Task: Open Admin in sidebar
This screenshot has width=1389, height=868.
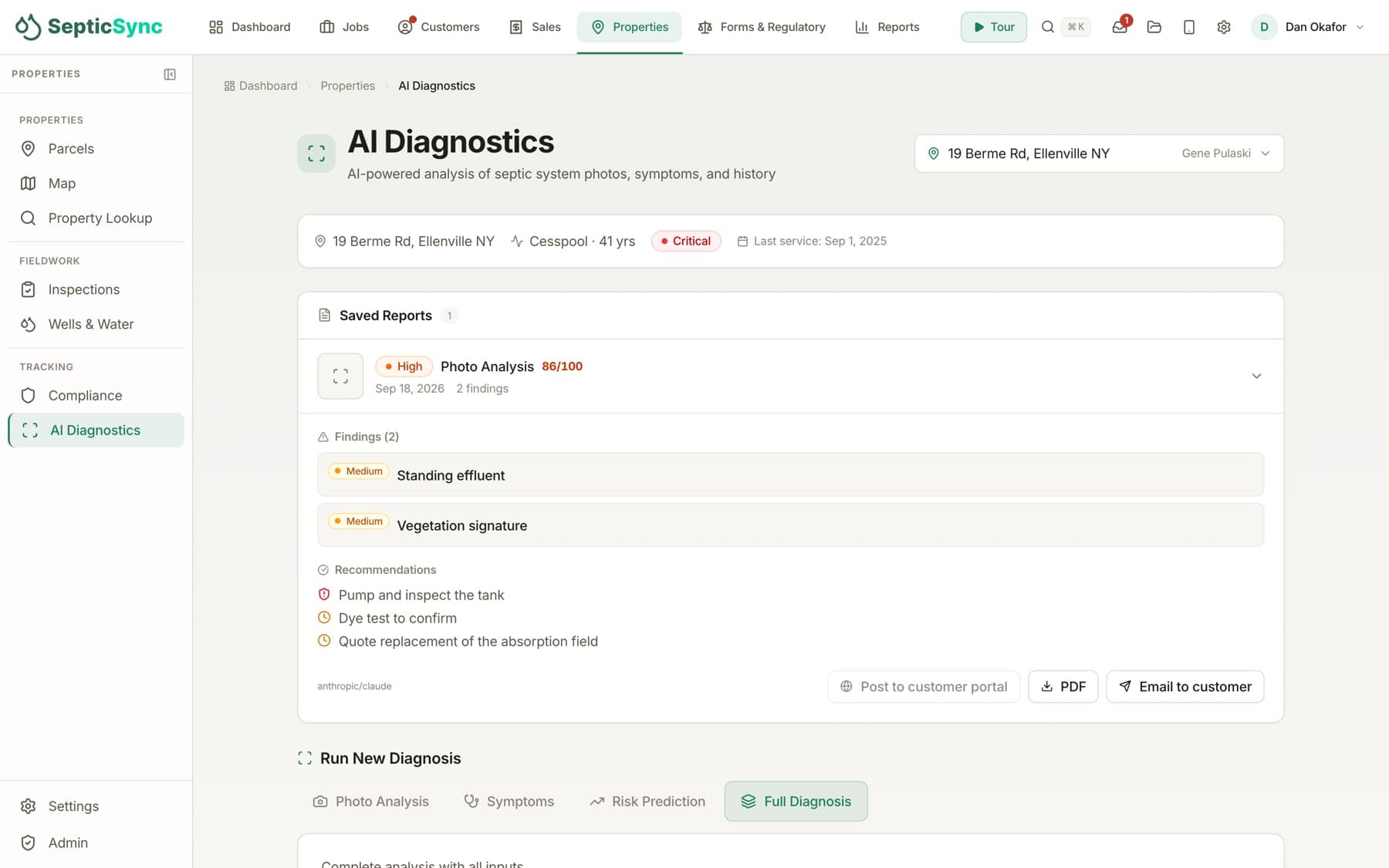Action: (x=96, y=843)
